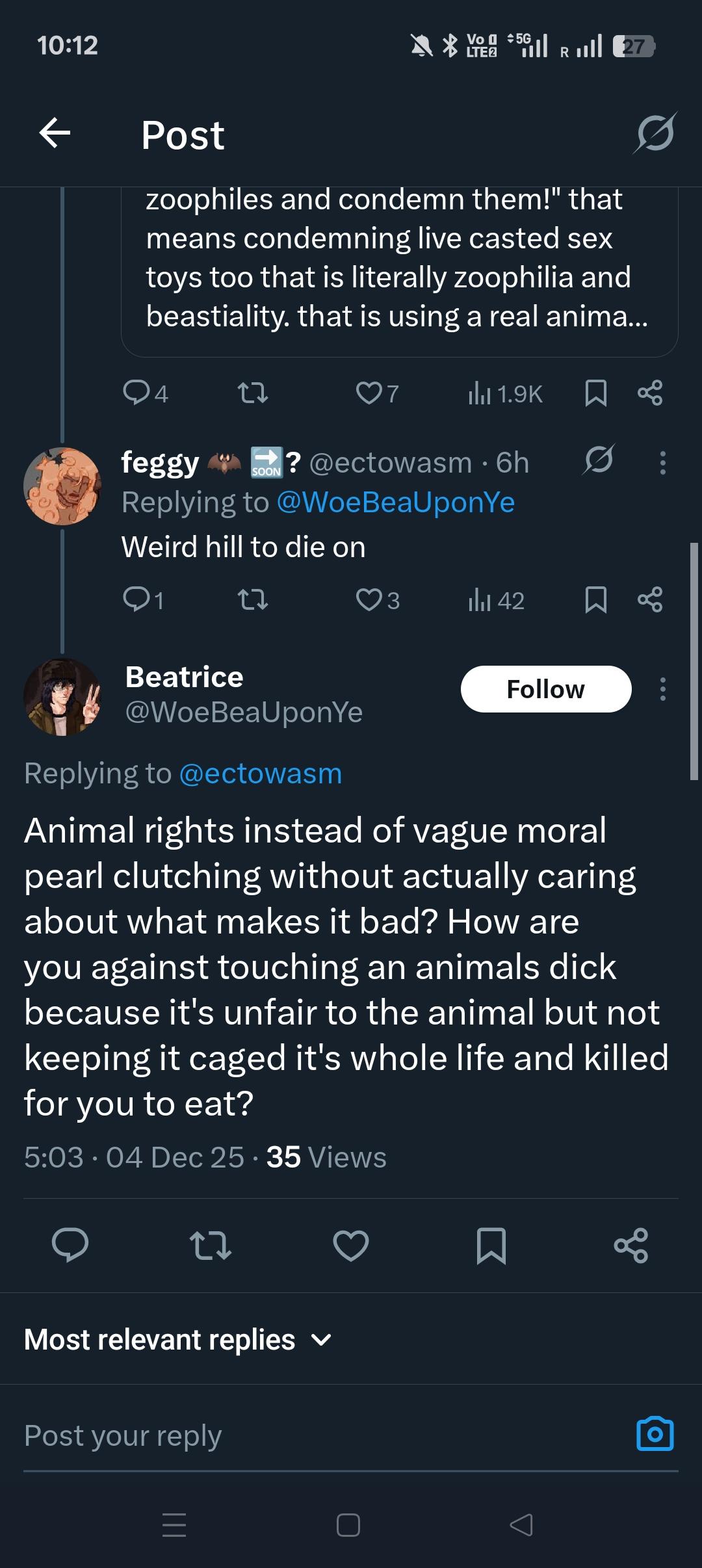Bookmark feggy's reply

[595, 599]
